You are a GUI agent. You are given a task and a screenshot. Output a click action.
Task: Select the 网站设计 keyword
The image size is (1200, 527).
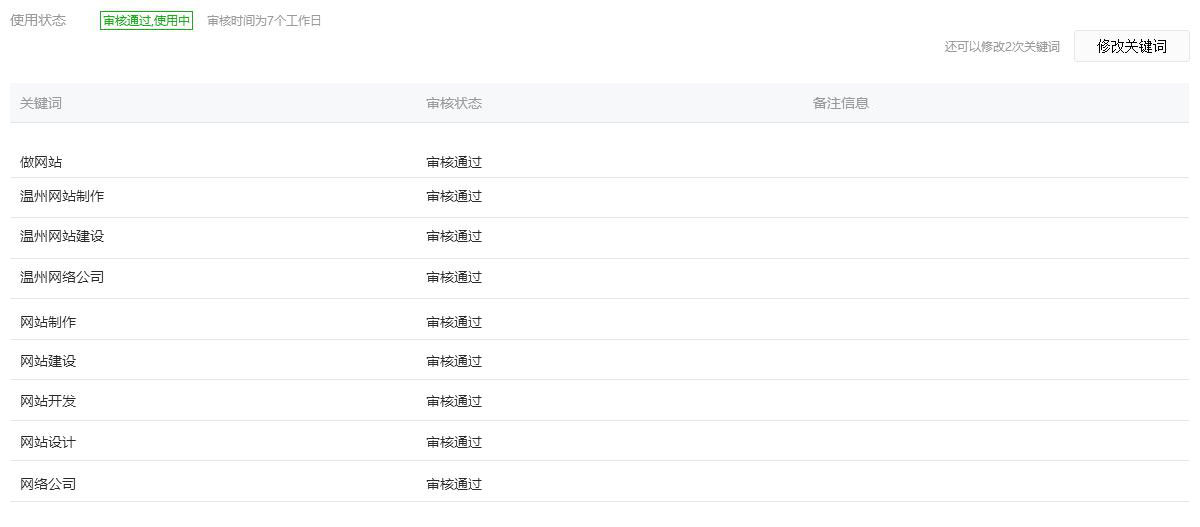[x=48, y=442]
